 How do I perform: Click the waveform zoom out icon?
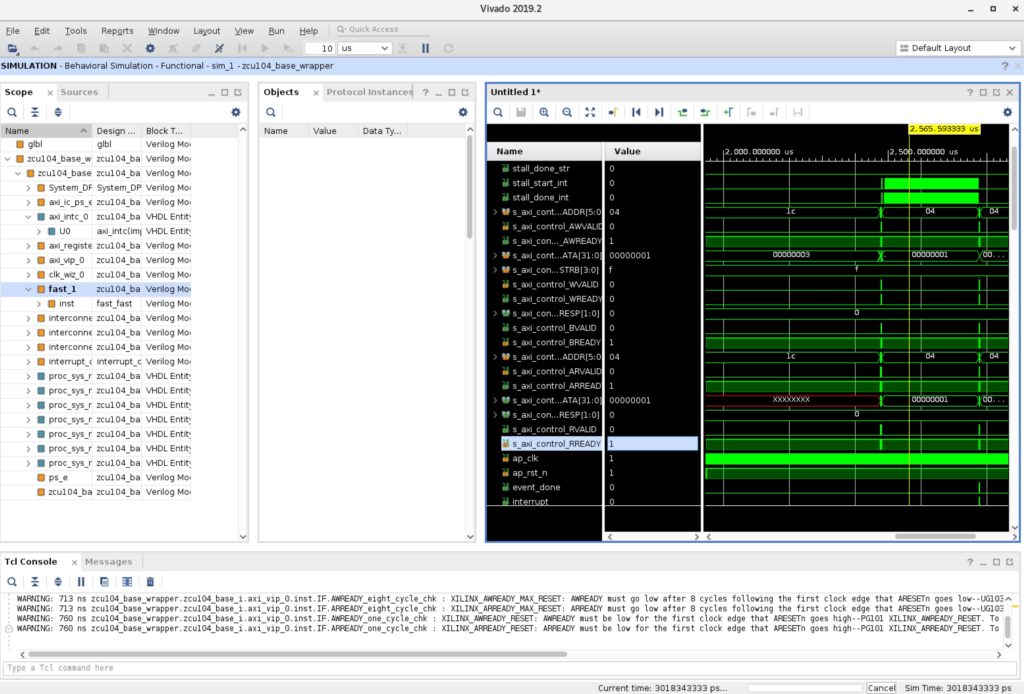[567, 112]
